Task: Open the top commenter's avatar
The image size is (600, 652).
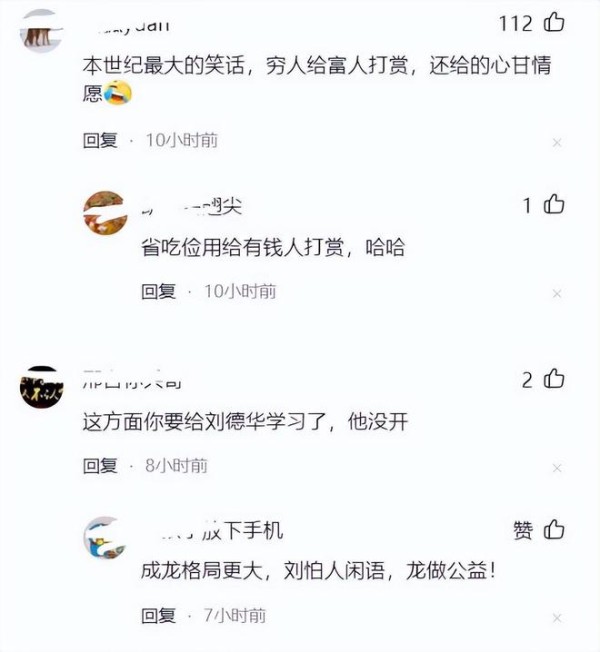Action: (41, 31)
